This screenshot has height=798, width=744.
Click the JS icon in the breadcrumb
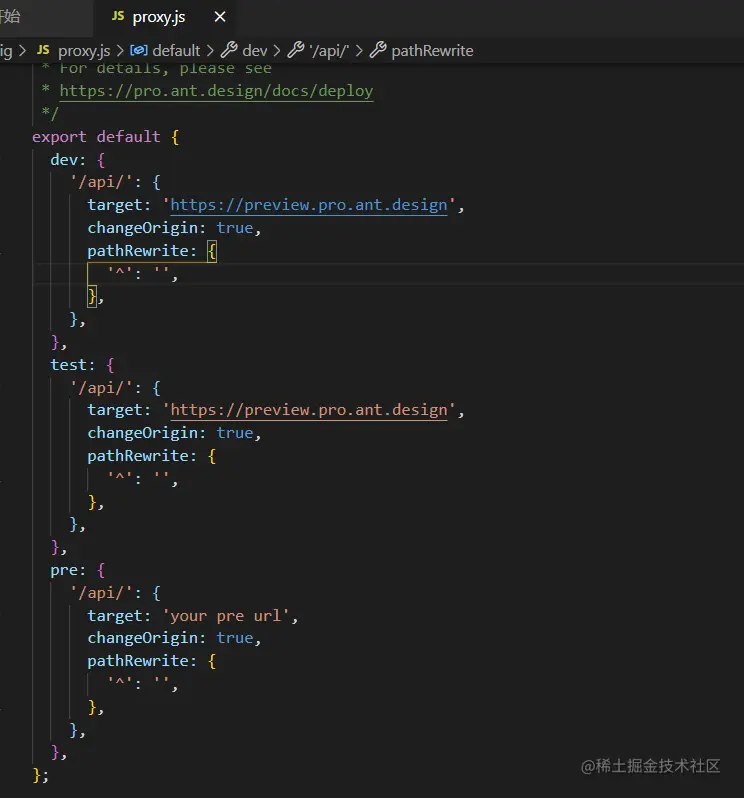tap(43, 50)
